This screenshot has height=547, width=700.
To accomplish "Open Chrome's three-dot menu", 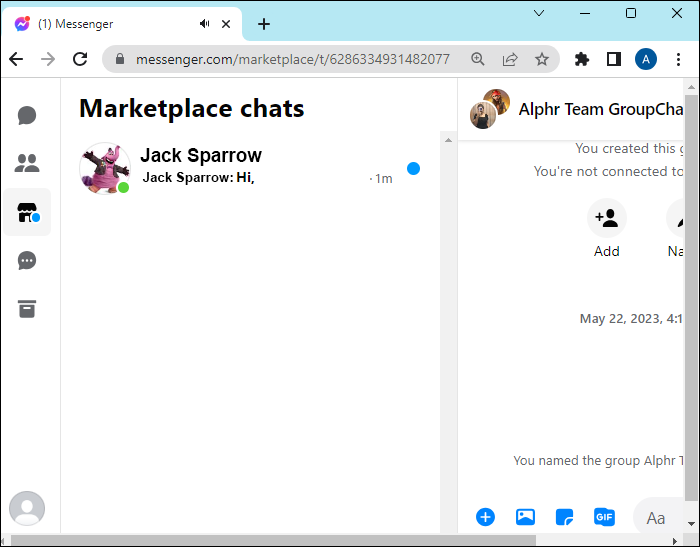I will (678, 59).
